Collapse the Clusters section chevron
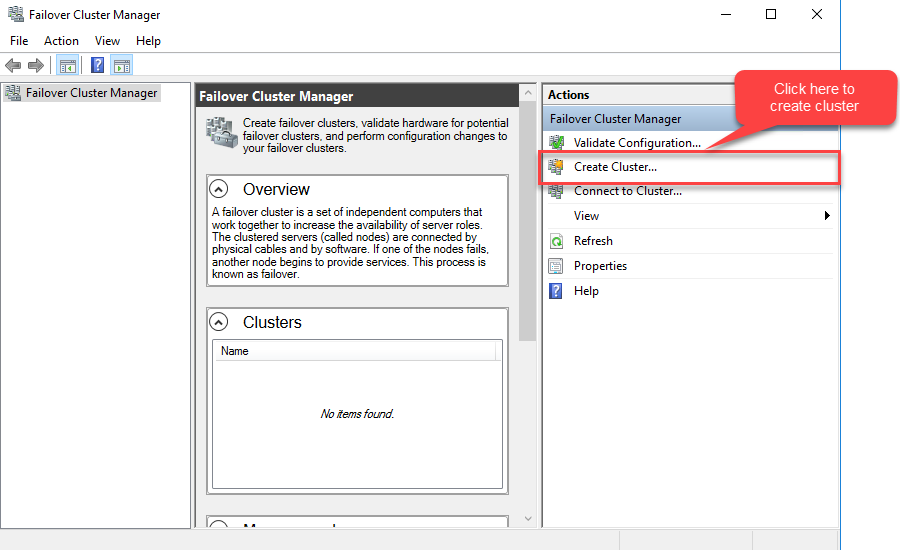This screenshot has height=550, width=900. click(x=219, y=322)
